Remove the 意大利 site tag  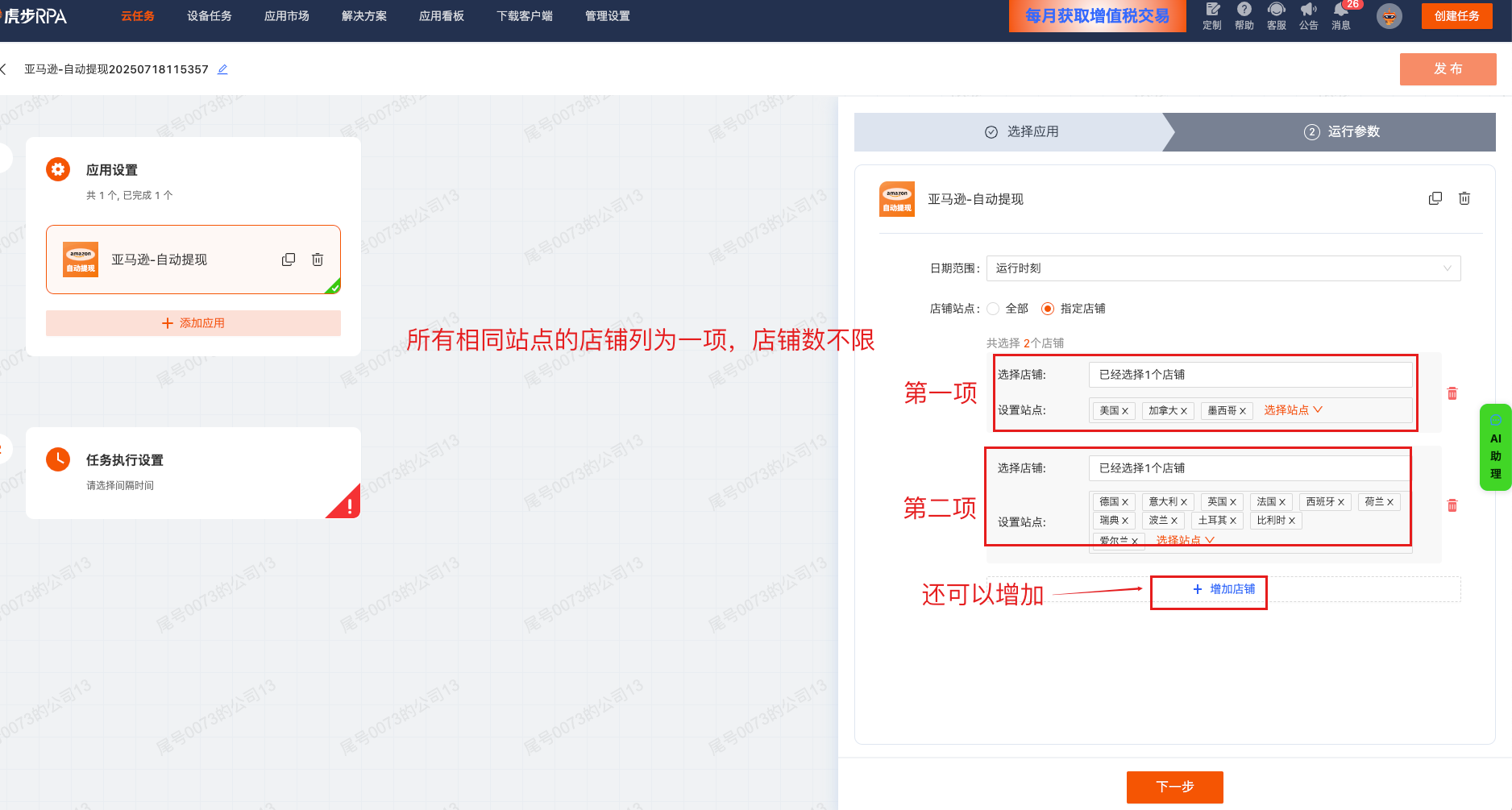1184,502
